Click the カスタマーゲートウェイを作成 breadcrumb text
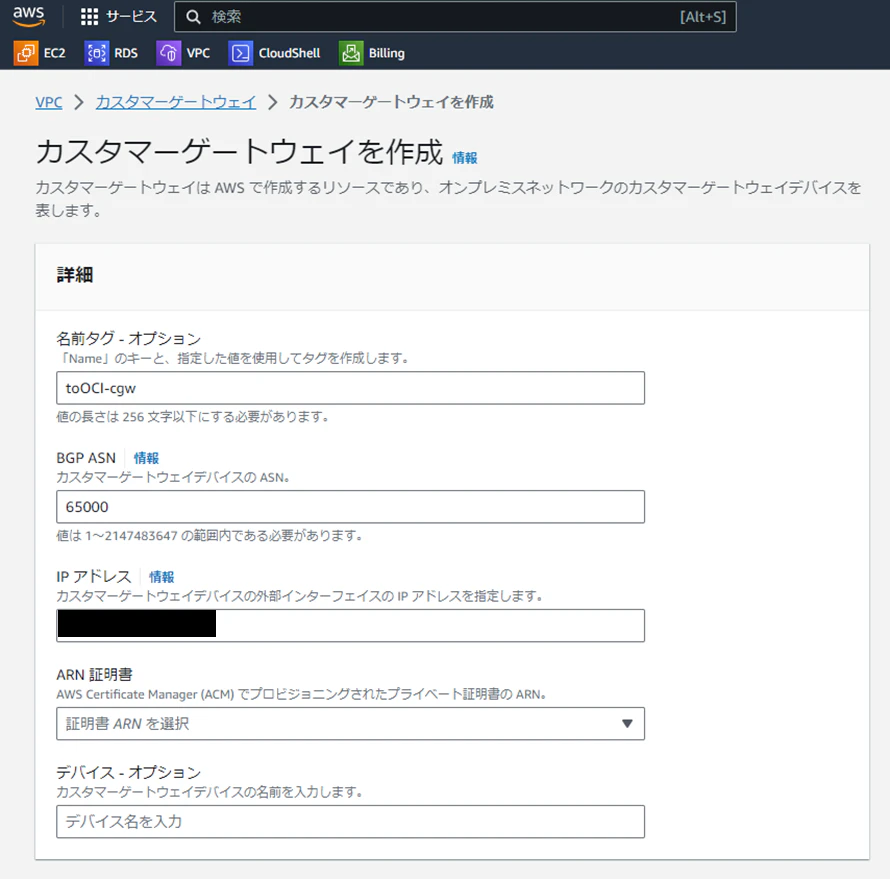Image resolution: width=890 pixels, height=879 pixels. coord(392,102)
